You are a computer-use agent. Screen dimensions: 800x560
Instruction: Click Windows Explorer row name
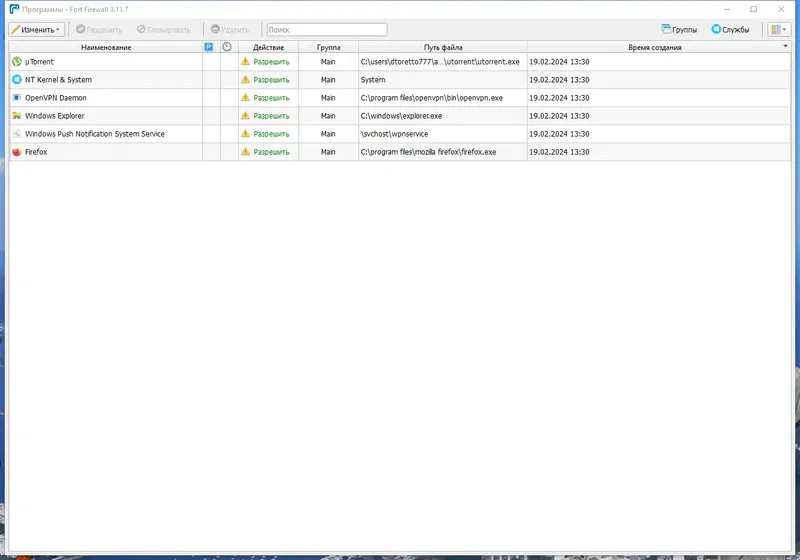click(x=55, y=116)
